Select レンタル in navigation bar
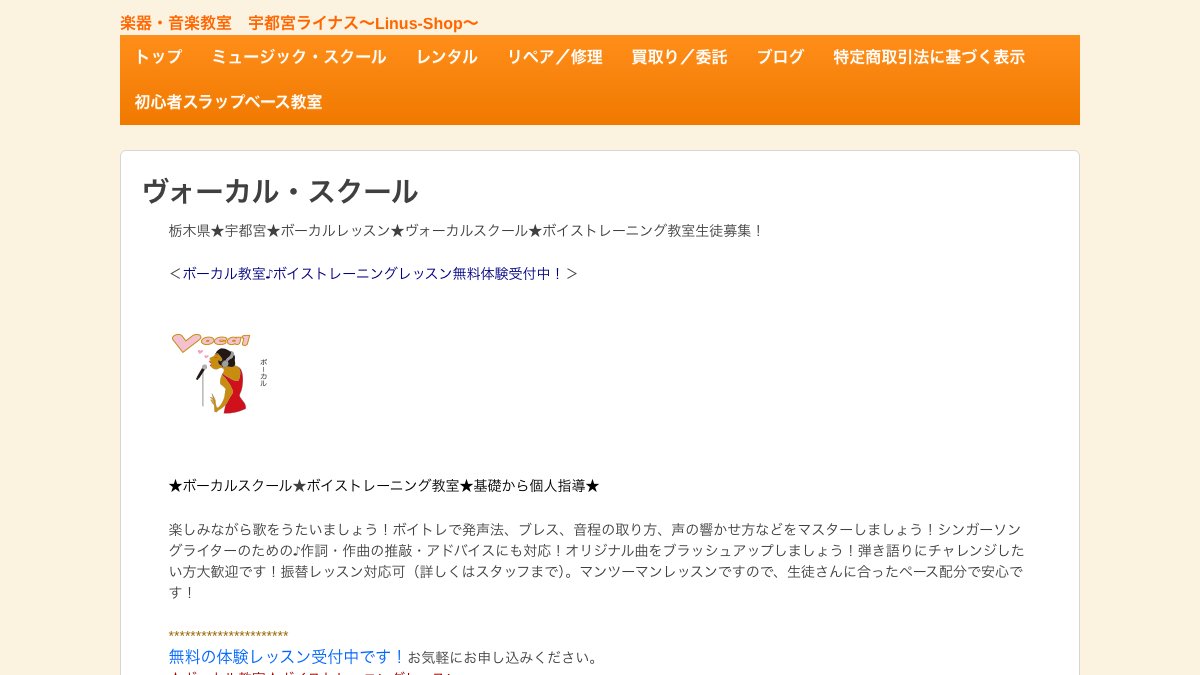1200x675 pixels. 447,57
